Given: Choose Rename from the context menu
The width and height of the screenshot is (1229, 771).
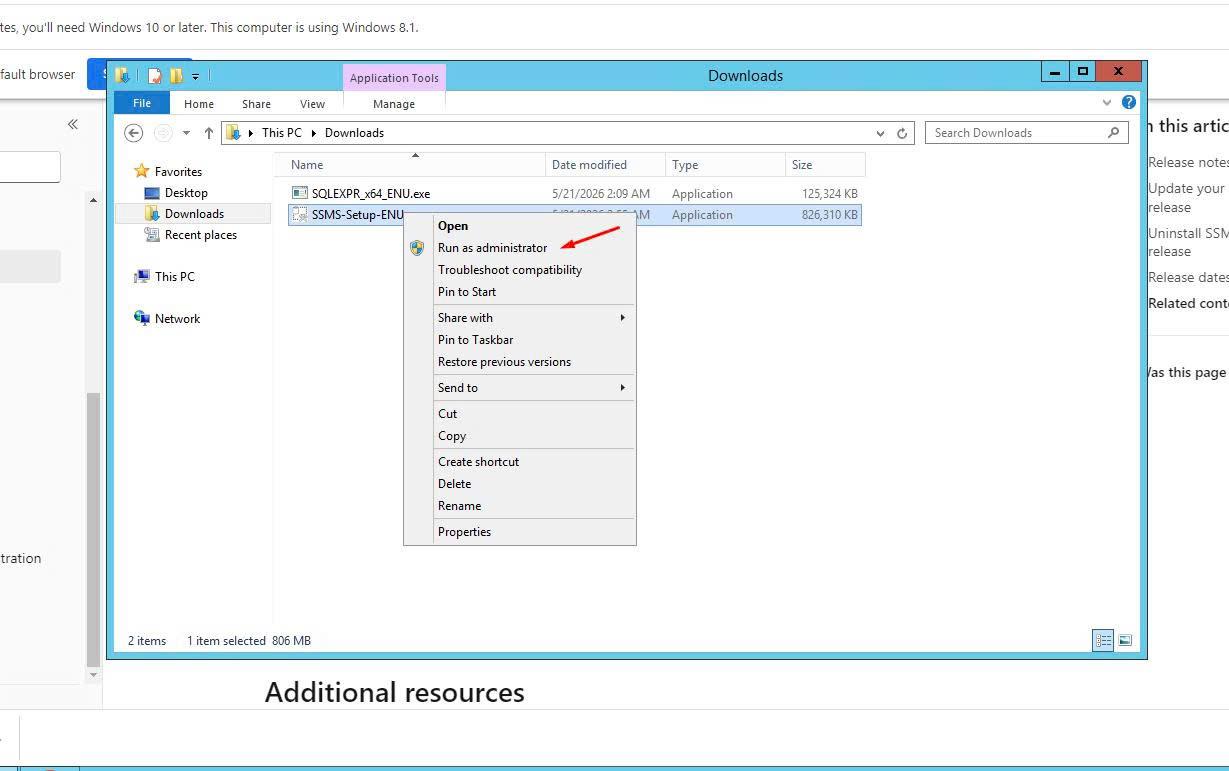Looking at the screenshot, I should 459,506.
